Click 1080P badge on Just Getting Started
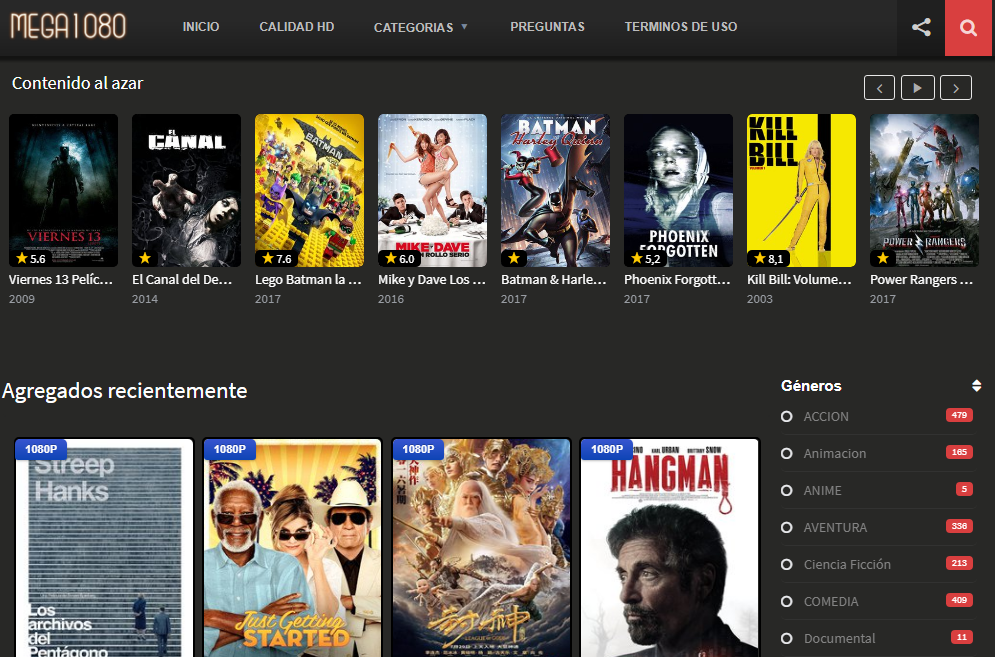Image resolution: width=995 pixels, height=657 pixels. pyautogui.click(x=229, y=449)
